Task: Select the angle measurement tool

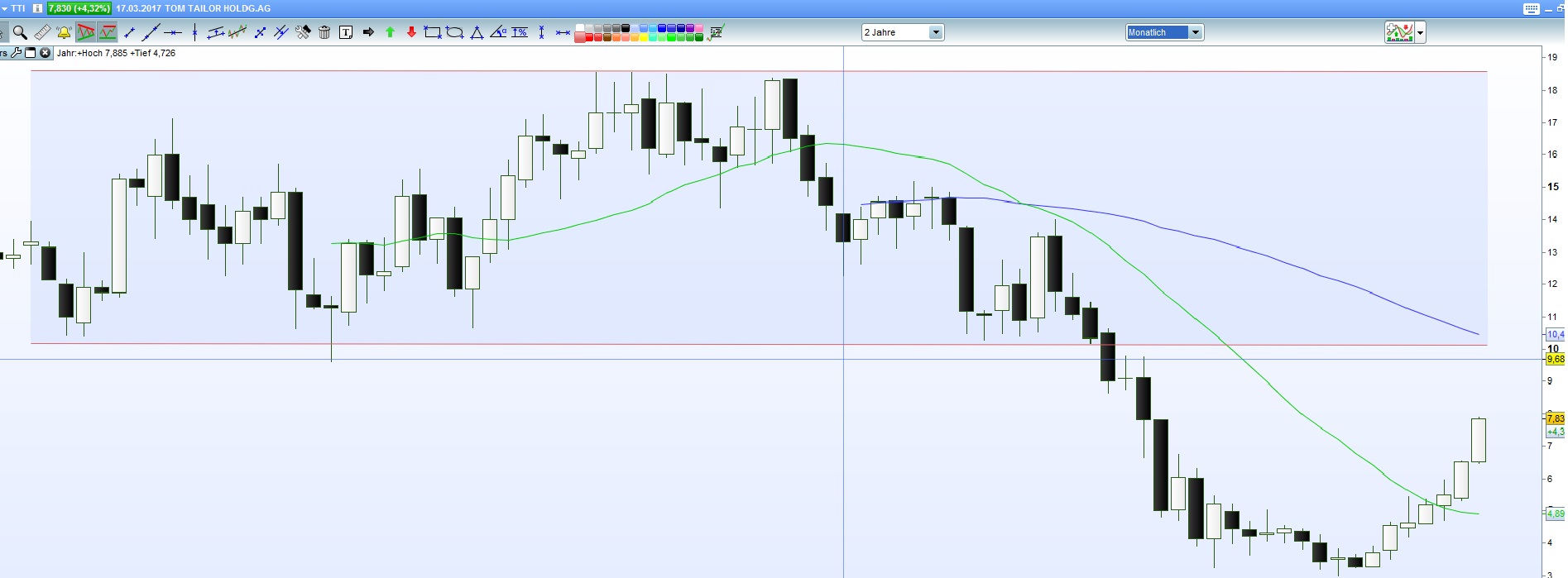Action: click(498, 32)
